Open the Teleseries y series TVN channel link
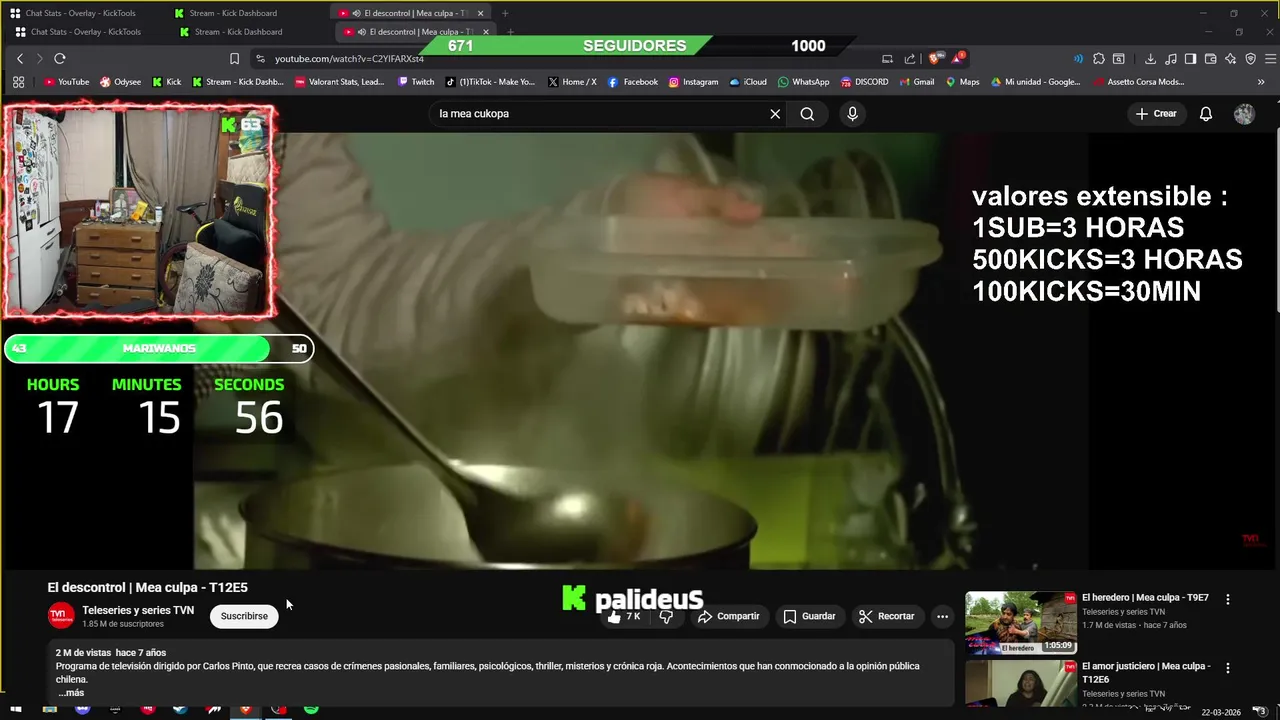This screenshot has width=1280, height=720. click(x=138, y=610)
